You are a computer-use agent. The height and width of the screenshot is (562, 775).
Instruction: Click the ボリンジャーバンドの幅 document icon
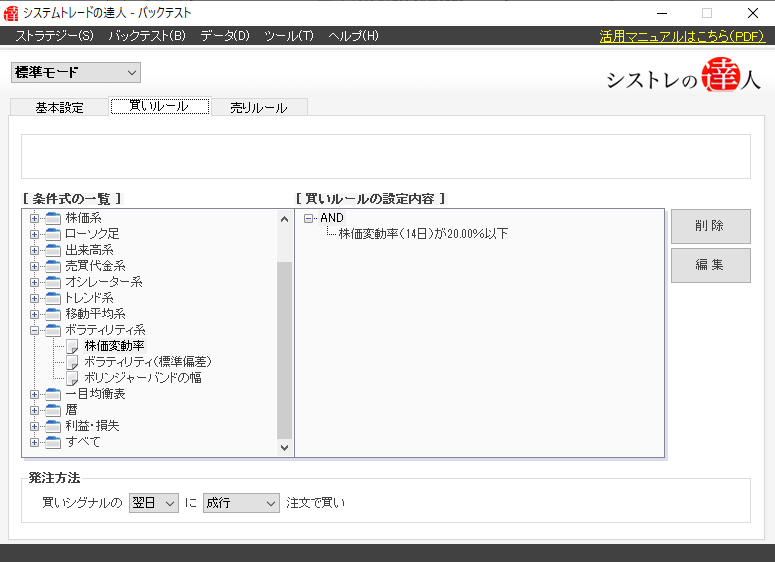[x=72, y=378]
